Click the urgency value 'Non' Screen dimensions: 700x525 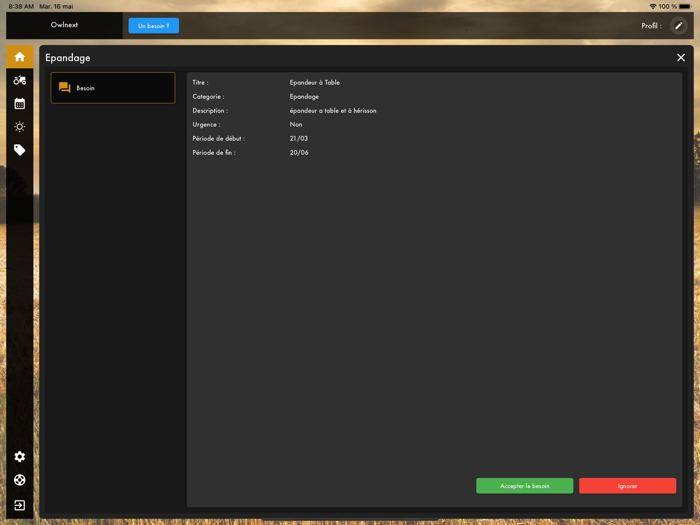point(296,125)
